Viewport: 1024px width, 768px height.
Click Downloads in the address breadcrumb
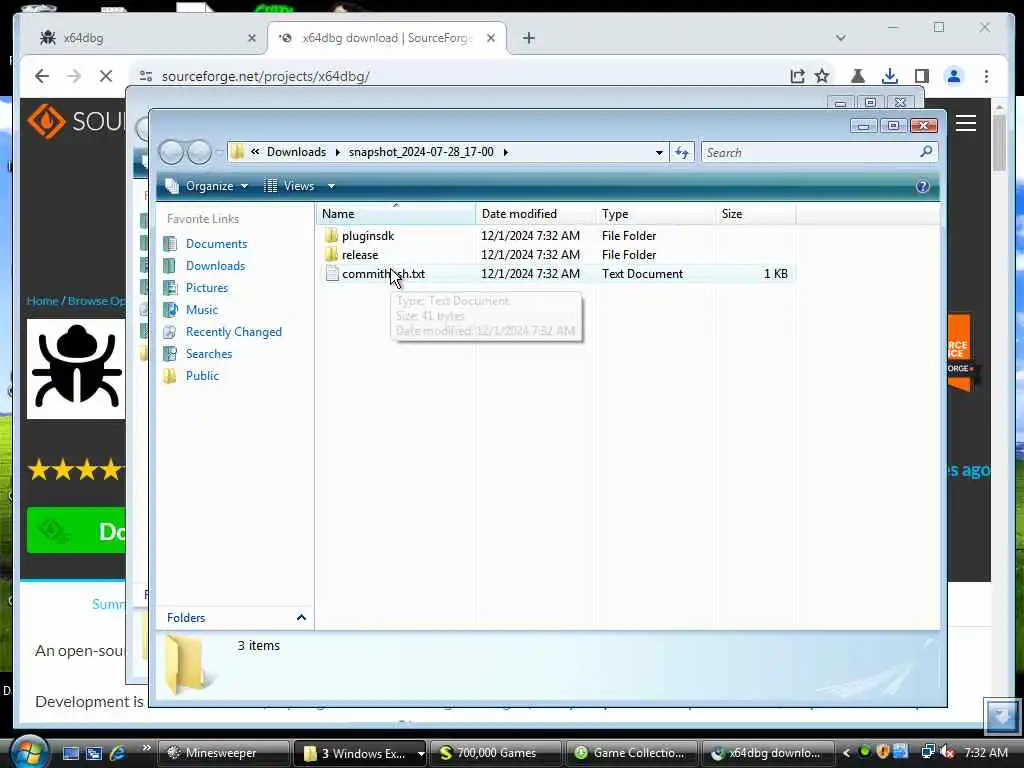click(x=296, y=152)
